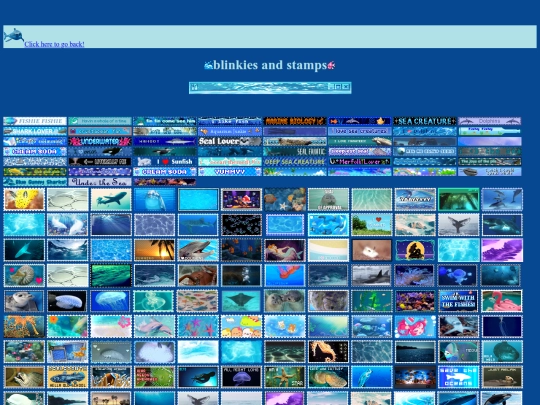Click the brown octopus stamp
540x405 pixels.
click(x=198, y=276)
